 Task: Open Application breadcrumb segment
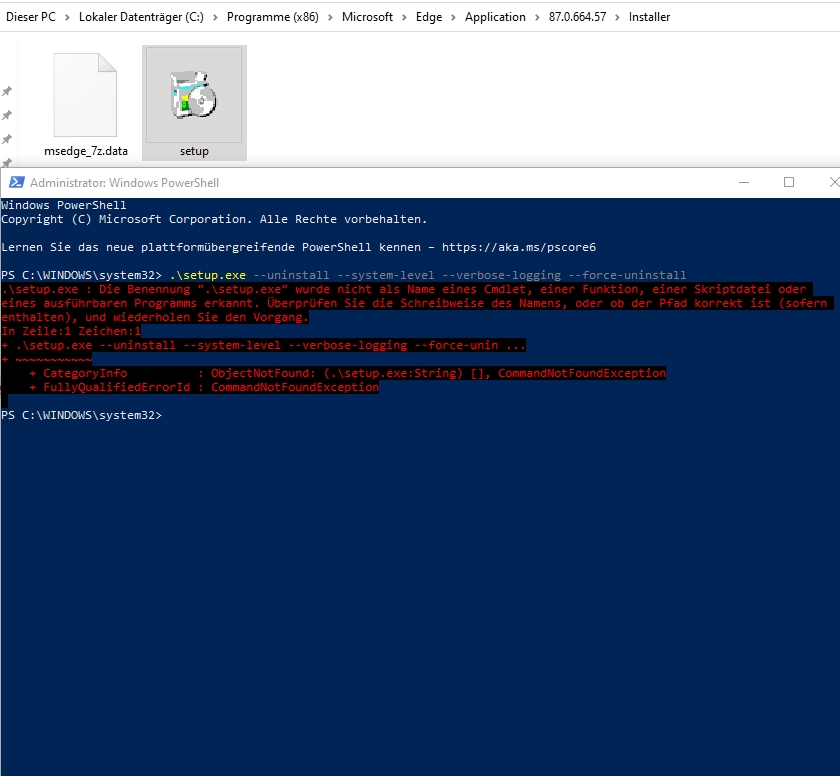495,17
